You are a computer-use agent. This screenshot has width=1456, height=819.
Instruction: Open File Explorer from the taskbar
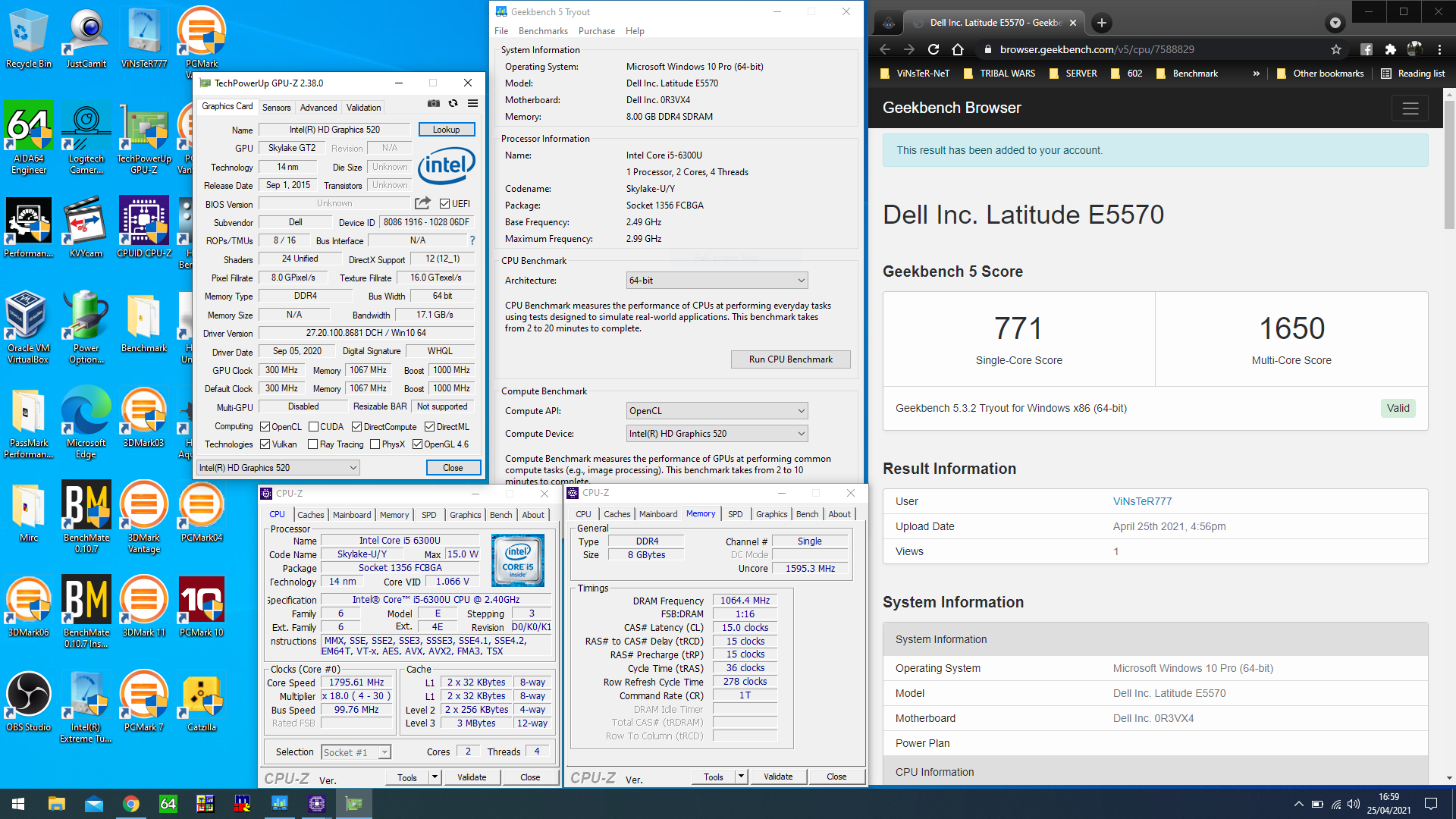pos(57,804)
